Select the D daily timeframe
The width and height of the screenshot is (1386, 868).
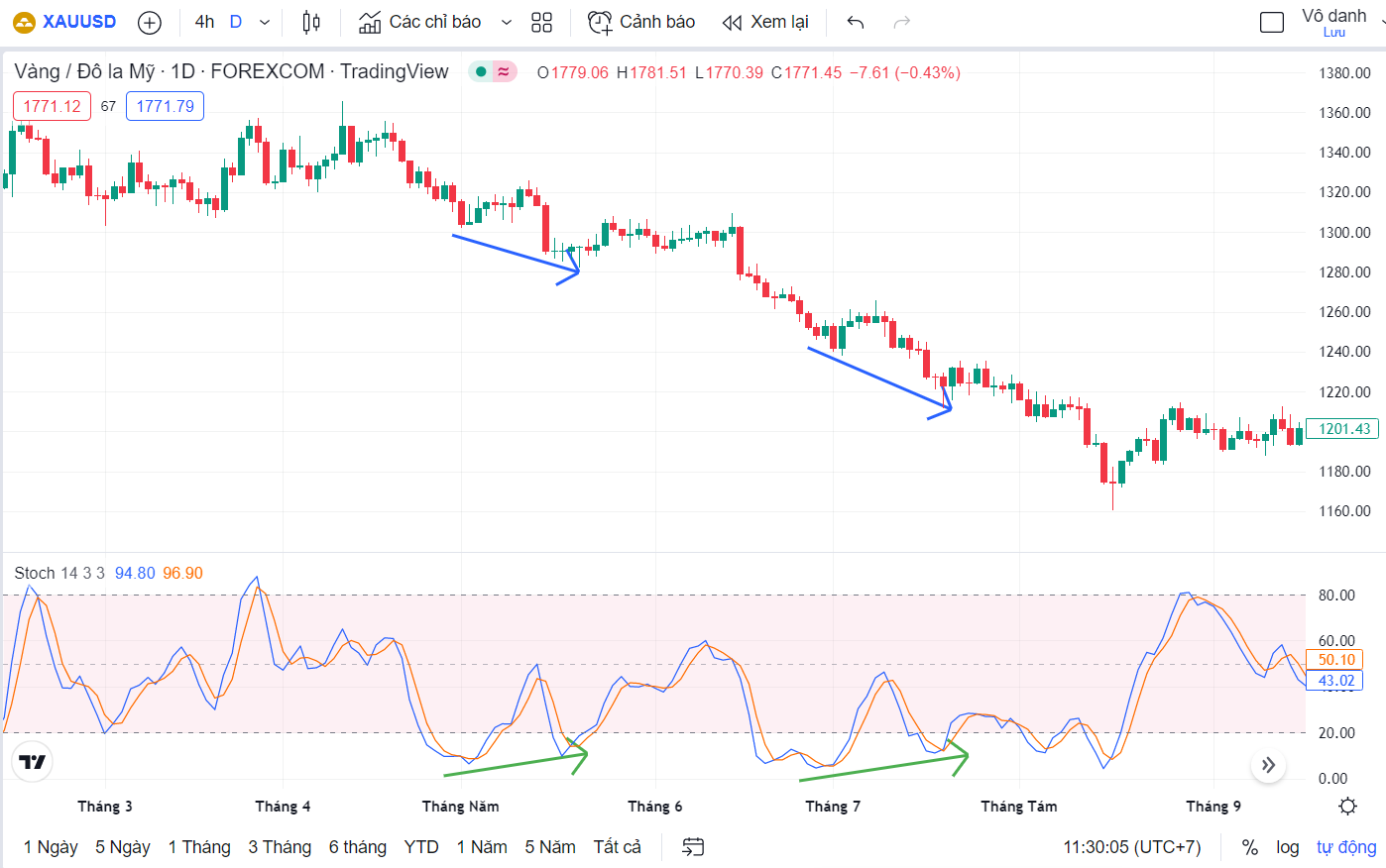[236, 22]
